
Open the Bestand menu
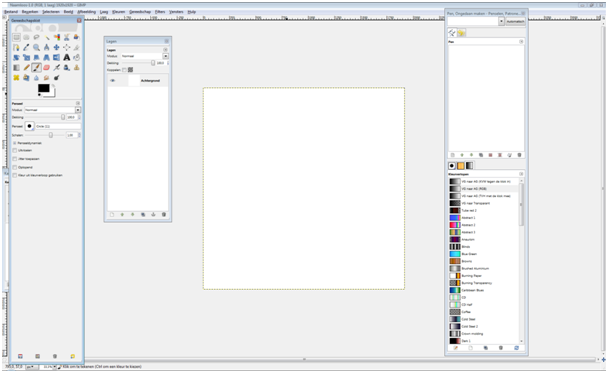[x=11, y=12]
